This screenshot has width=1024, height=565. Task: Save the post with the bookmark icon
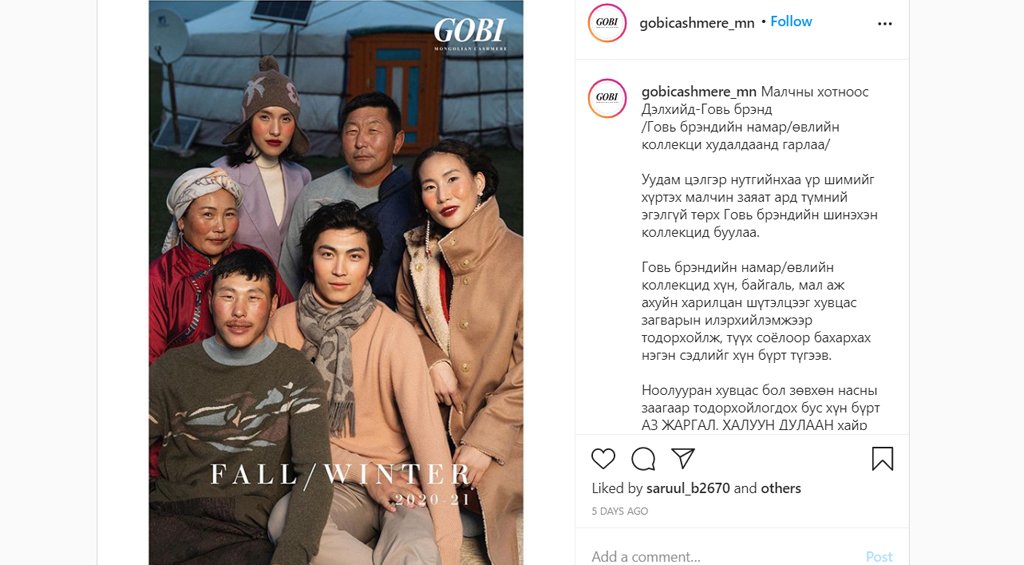pyautogui.click(x=882, y=459)
